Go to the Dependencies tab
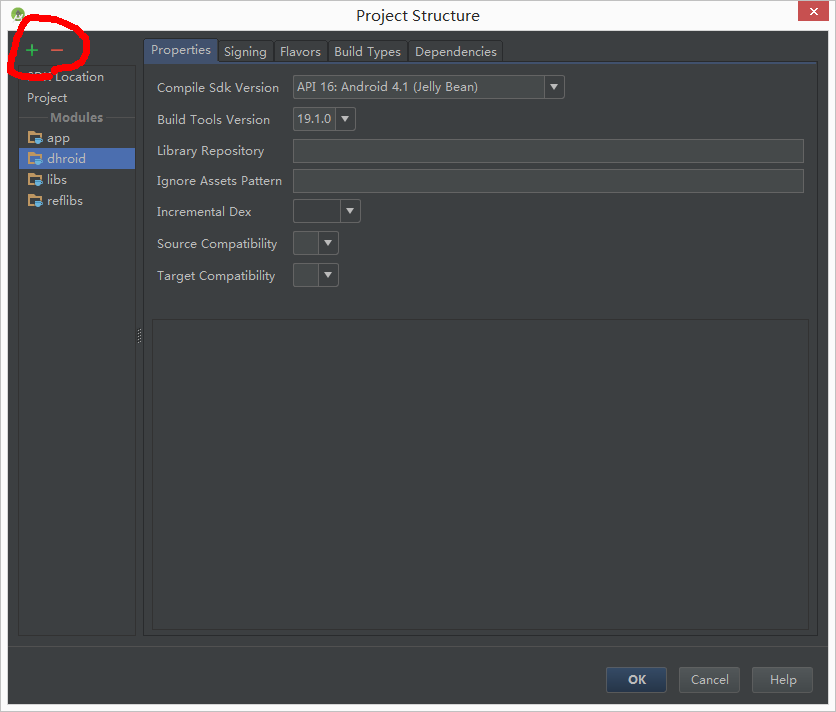The width and height of the screenshot is (836, 712). pos(455,52)
